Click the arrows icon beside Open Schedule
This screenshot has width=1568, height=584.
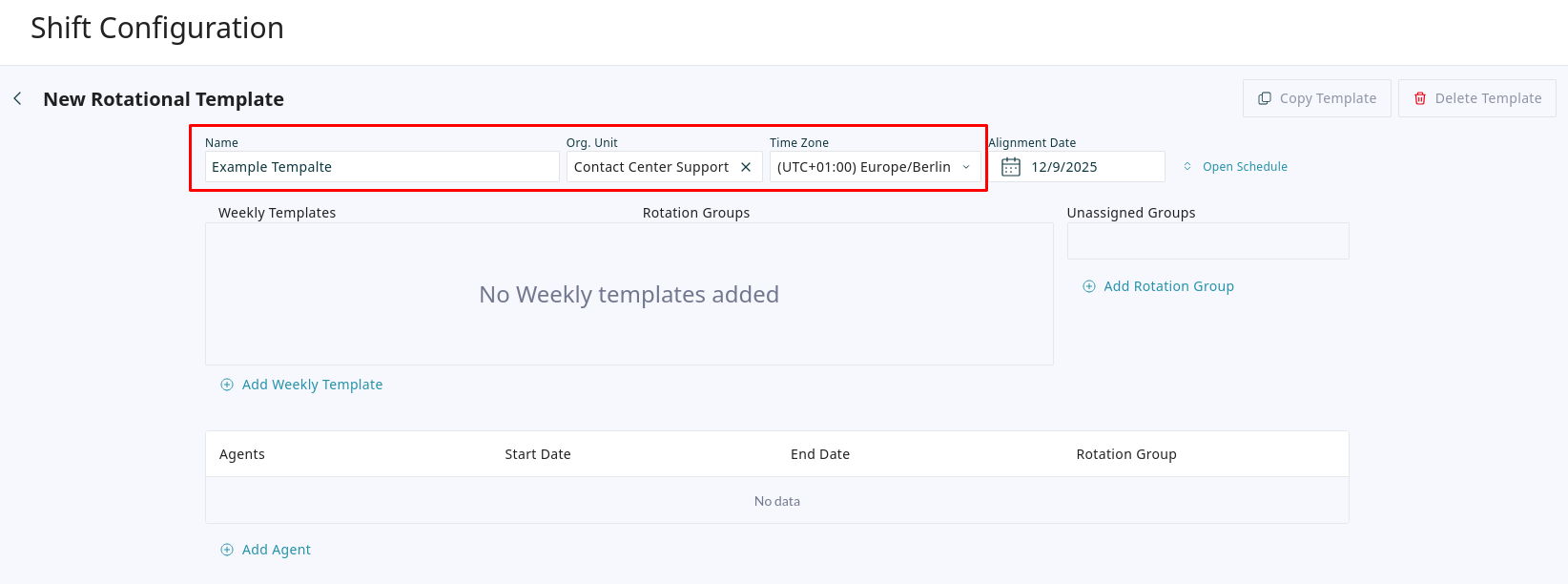(1187, 166)
